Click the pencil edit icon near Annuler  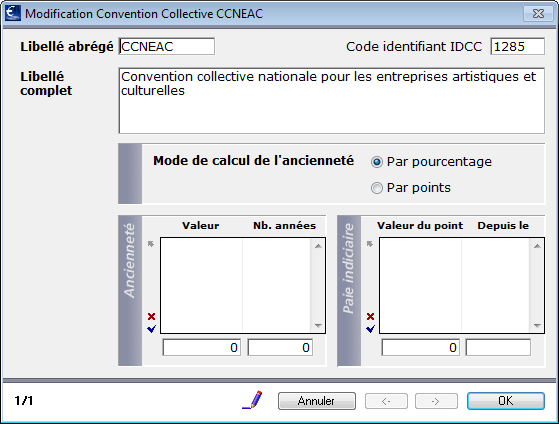[x=252, y=400]
